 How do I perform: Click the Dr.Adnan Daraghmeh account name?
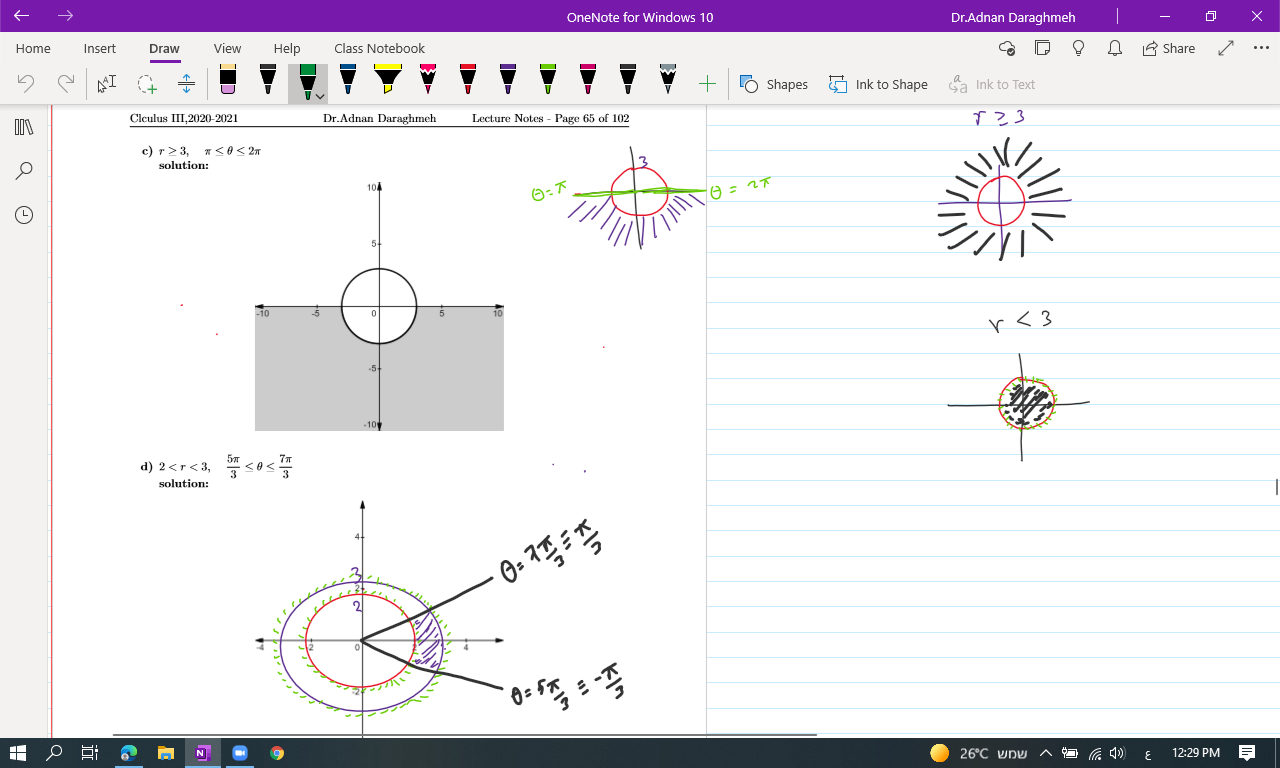coord(1013,17)
